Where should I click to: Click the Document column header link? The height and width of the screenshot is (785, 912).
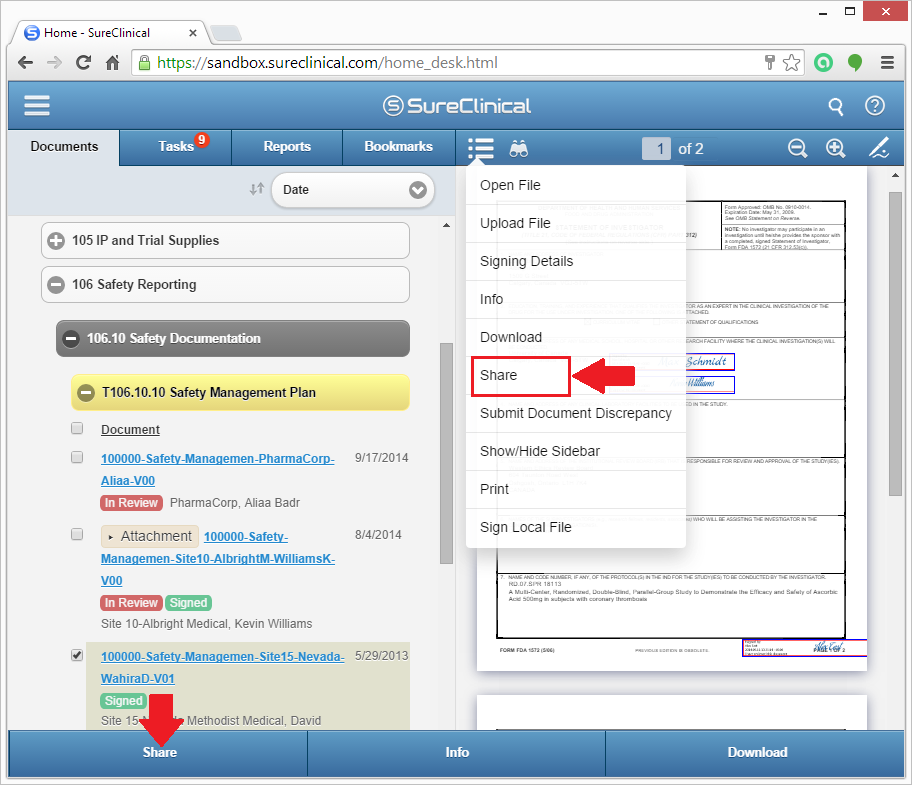[x=130, y=430]
